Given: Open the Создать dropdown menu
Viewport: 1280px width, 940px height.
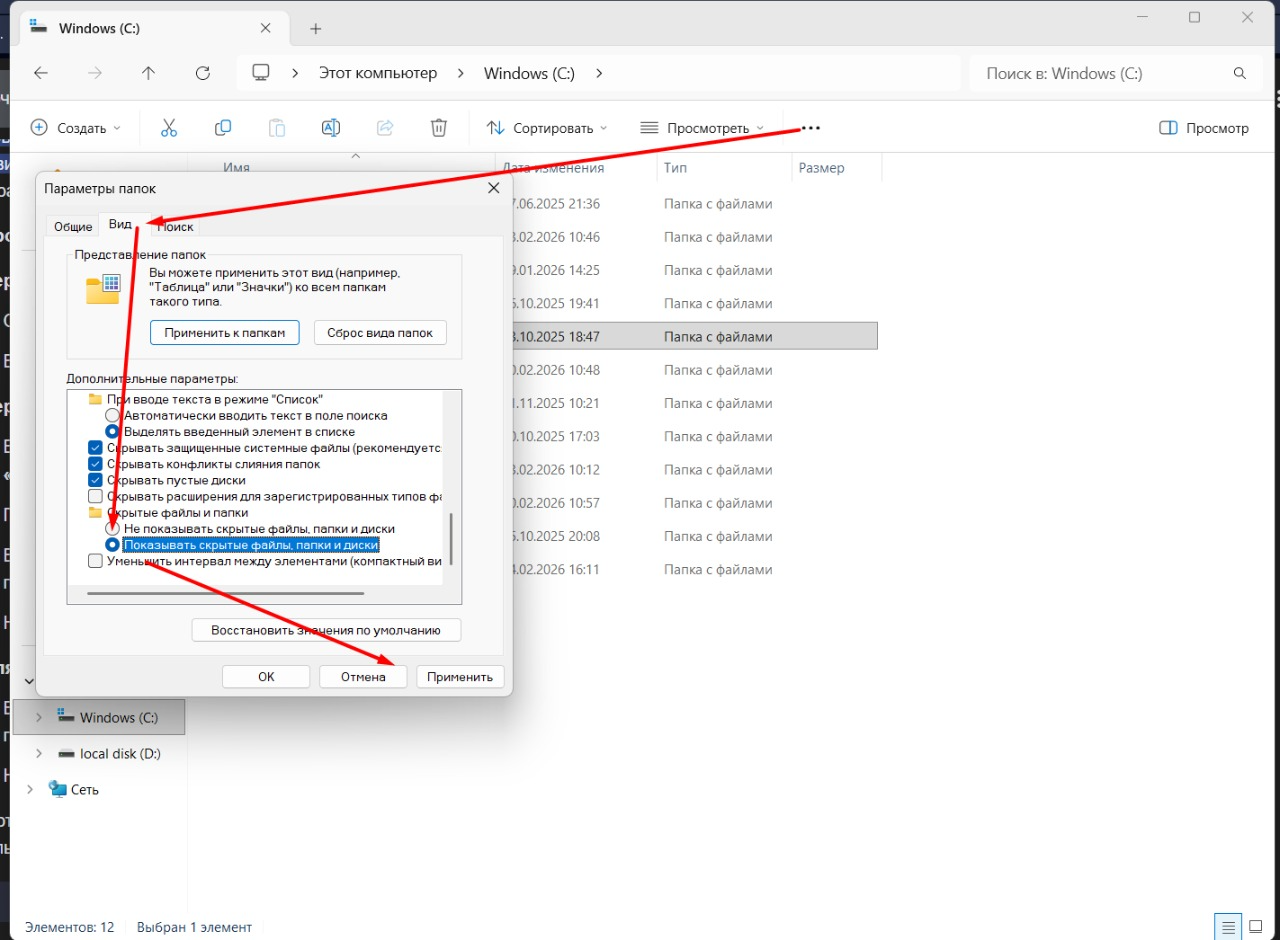Looking at the screenshot, I should [75, 128].
